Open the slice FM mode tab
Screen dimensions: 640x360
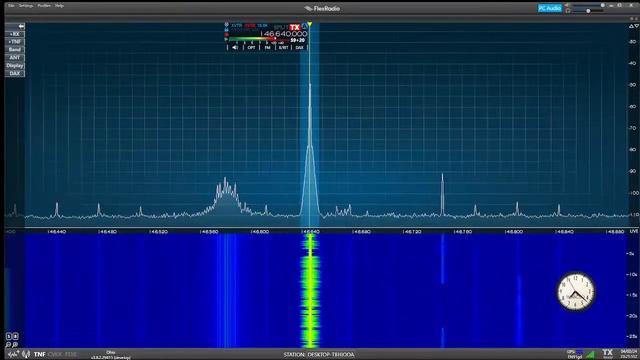tap(267, 47)
